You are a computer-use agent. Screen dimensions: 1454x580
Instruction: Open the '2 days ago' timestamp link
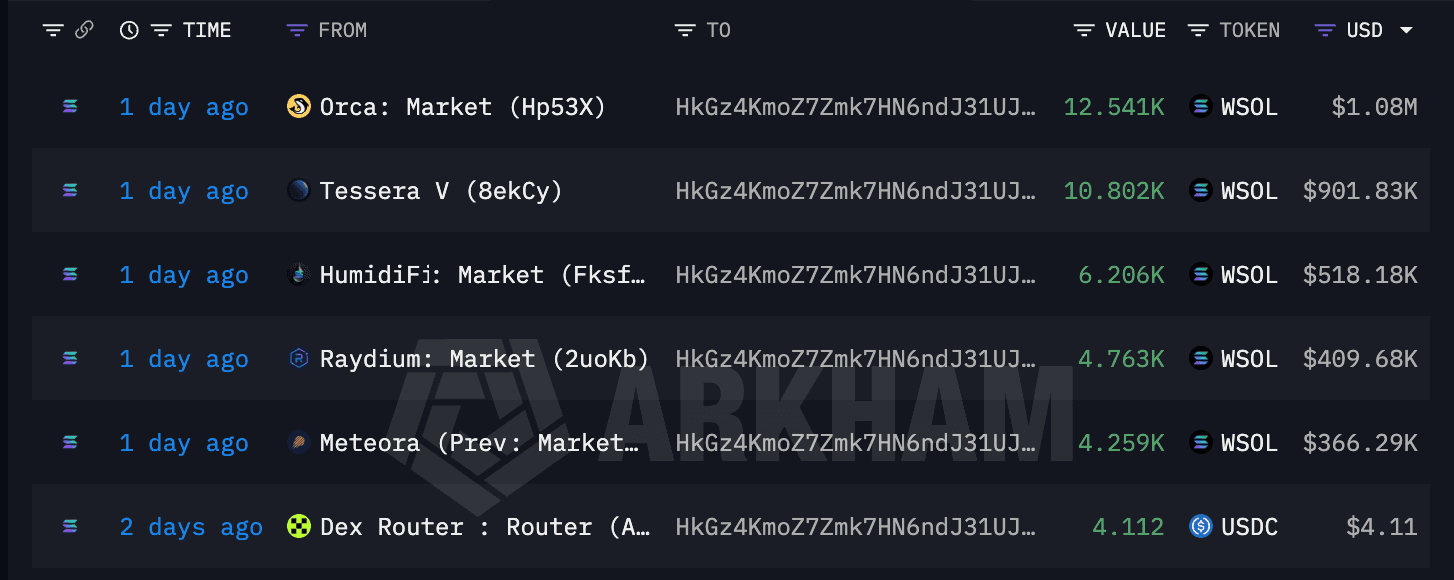pyautogui.click(x=191, y=527)
